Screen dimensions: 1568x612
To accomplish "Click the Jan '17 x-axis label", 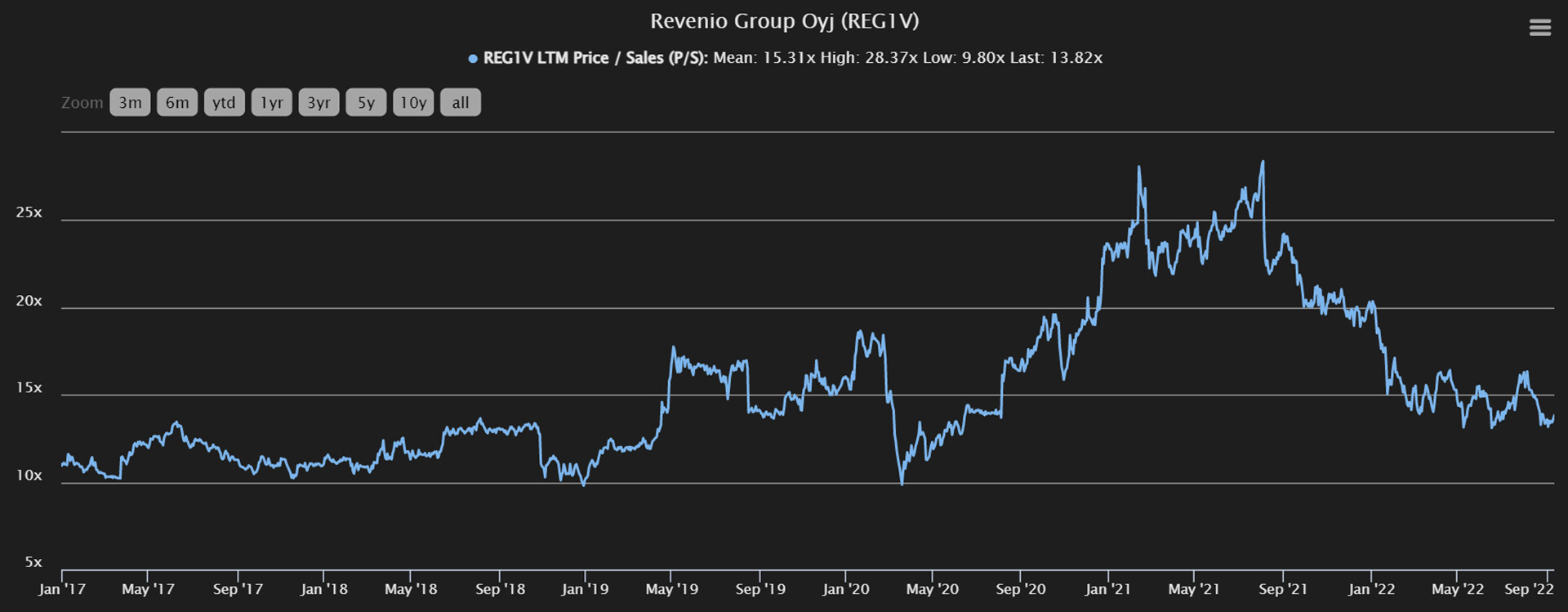I will [x=62, y=589].
